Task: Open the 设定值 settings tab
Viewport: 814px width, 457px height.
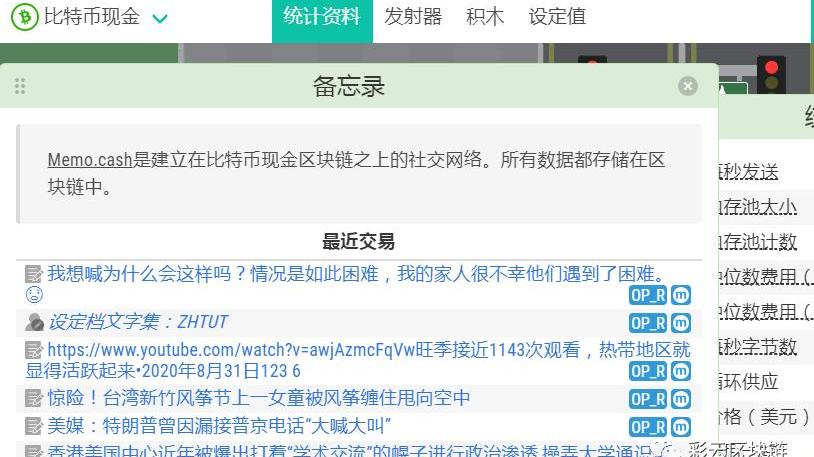Action: click(x=557, y=17)
